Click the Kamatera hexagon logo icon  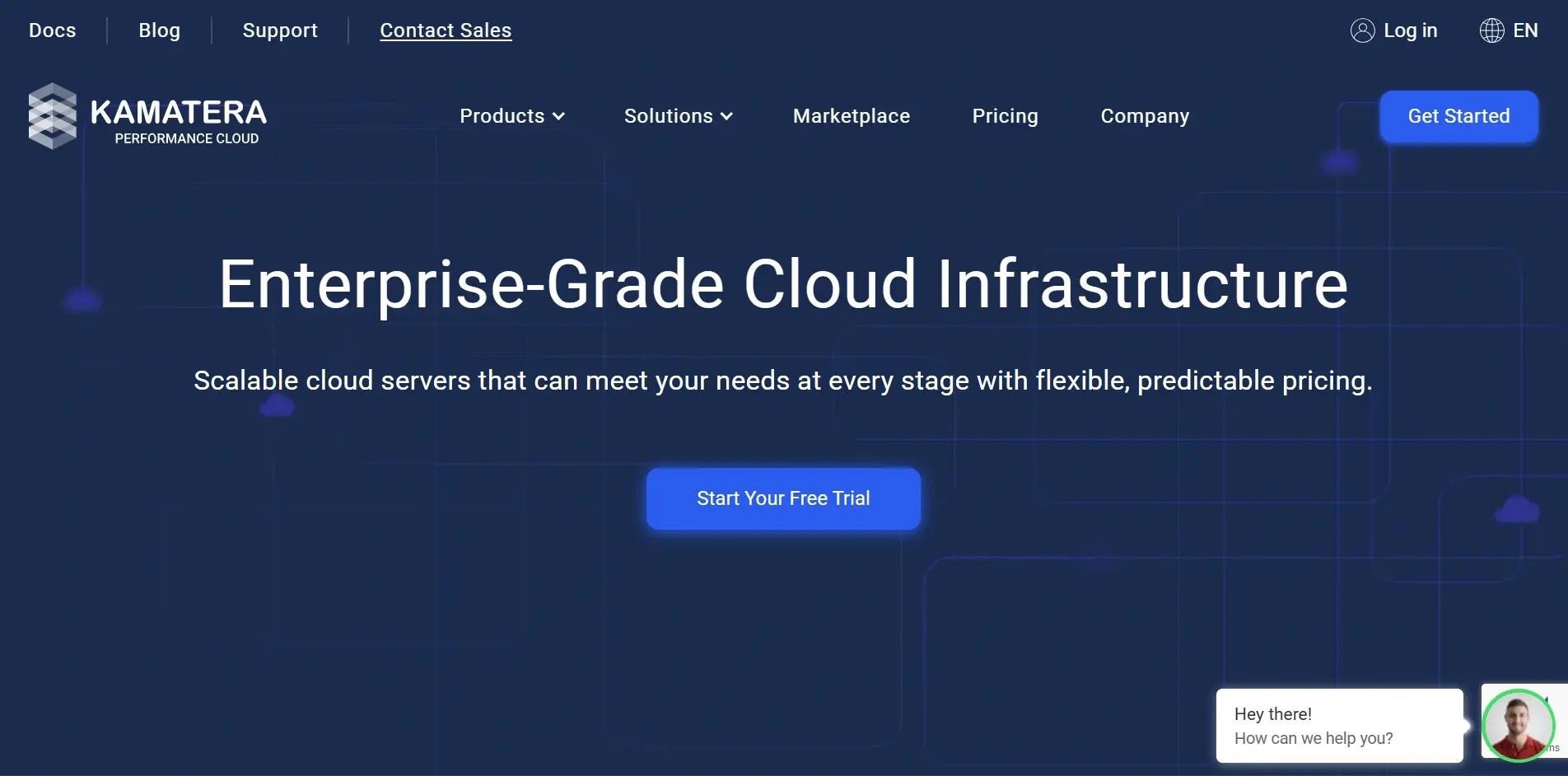(x=52, y=116)
